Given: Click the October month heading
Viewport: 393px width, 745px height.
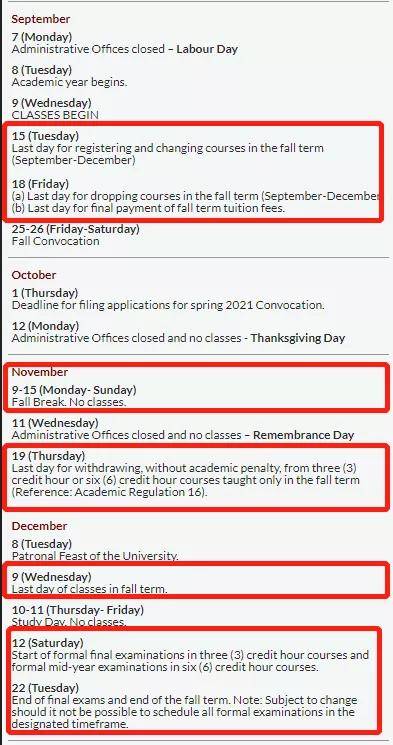Looking at the screenshot, I should coord(34,275).
